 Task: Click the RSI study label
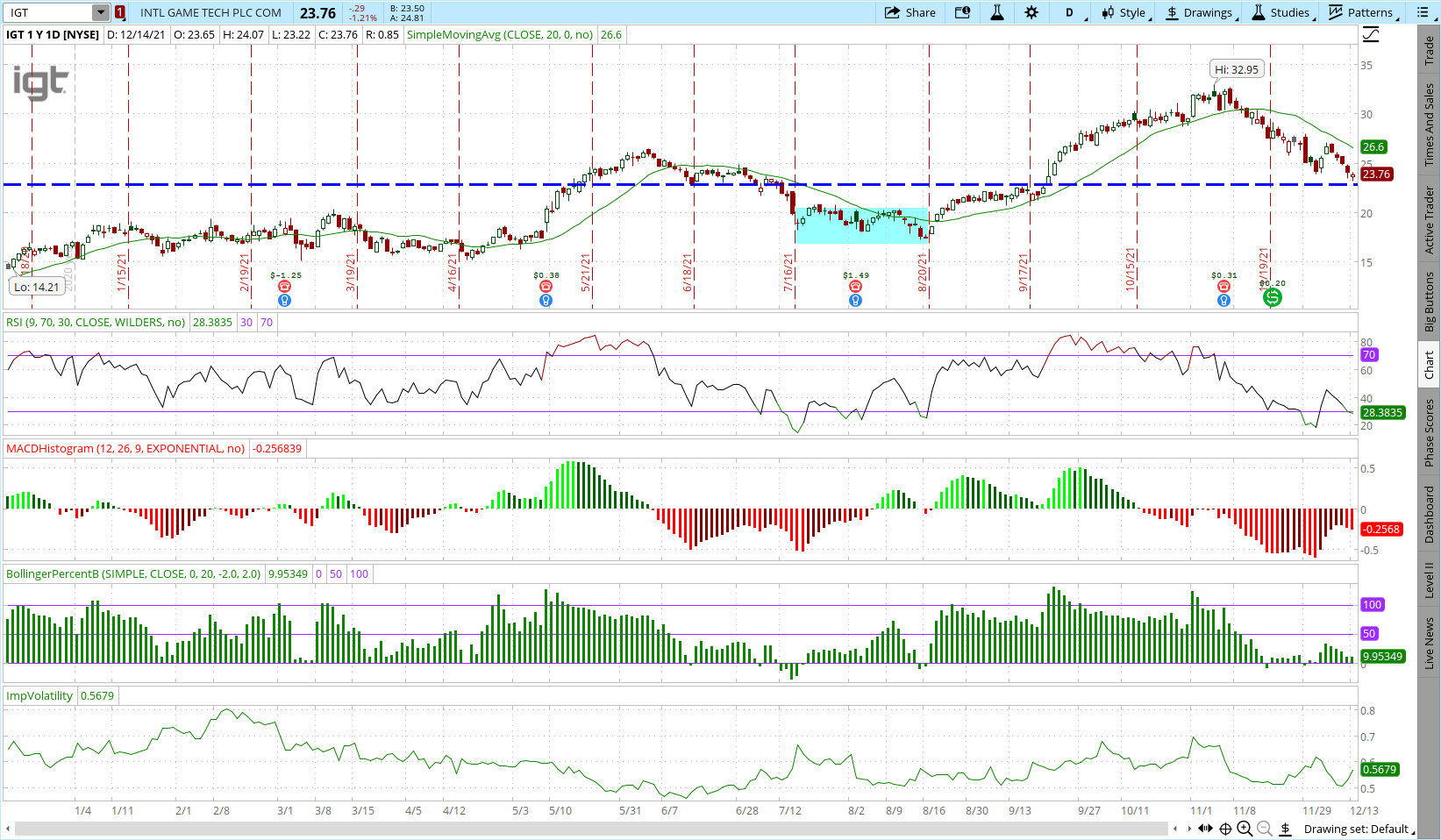[x=96, y=322]
